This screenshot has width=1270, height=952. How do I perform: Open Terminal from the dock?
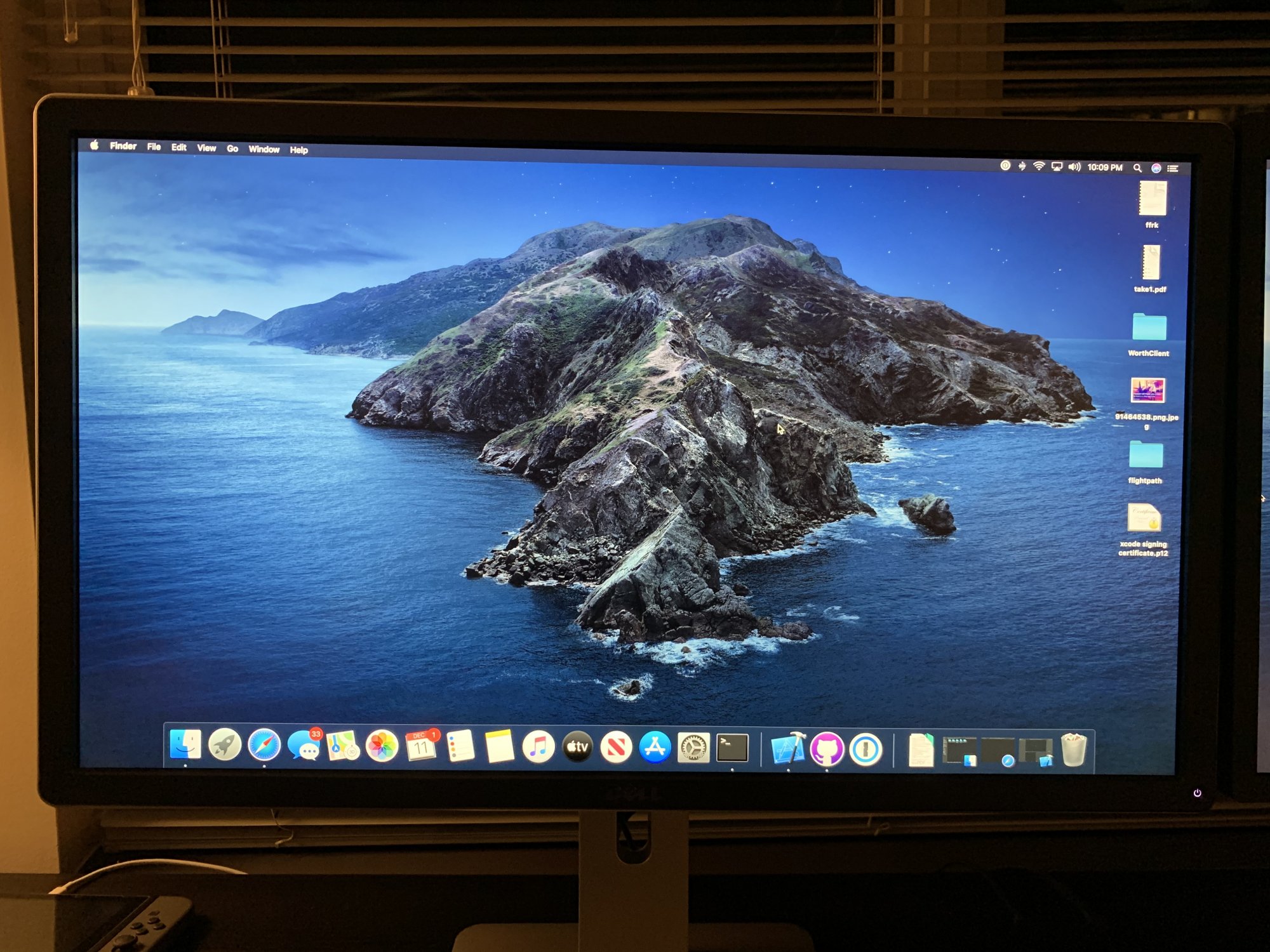coord(732,748)
